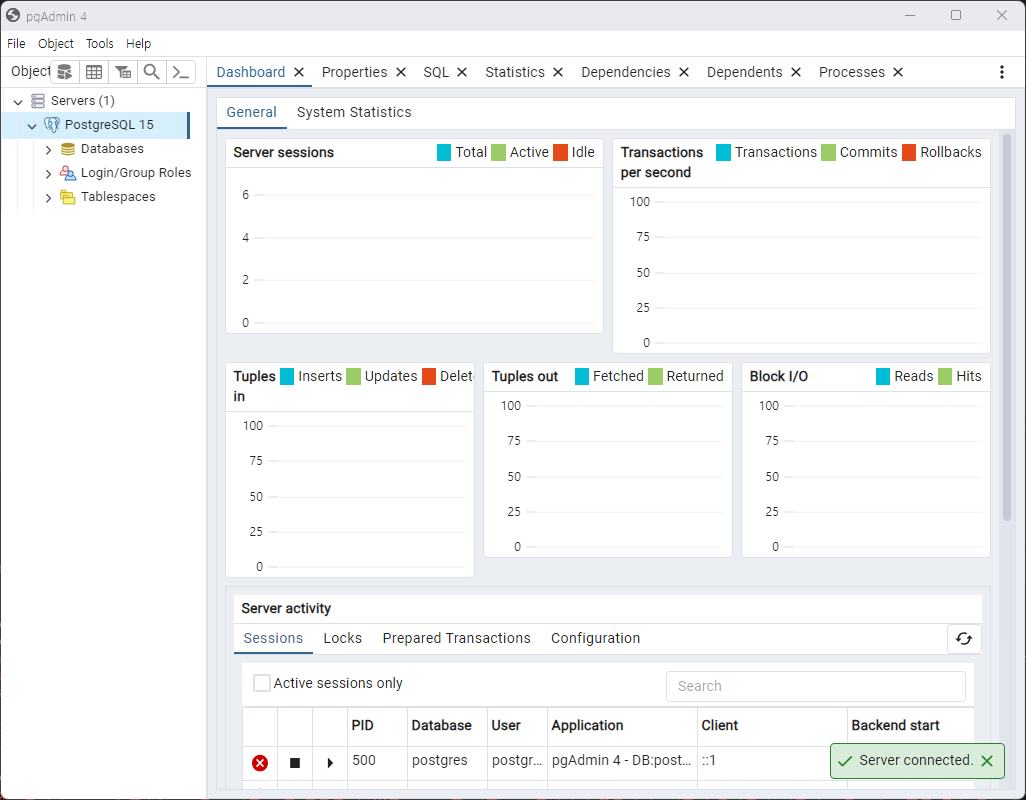Open Search Objects magnifier icon

coord(151,72)
